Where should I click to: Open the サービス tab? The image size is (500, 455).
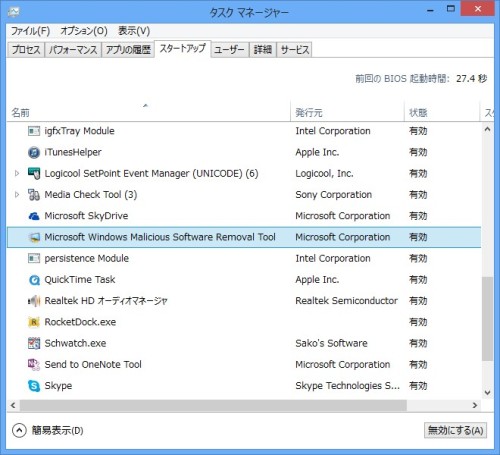click(295, 50)
